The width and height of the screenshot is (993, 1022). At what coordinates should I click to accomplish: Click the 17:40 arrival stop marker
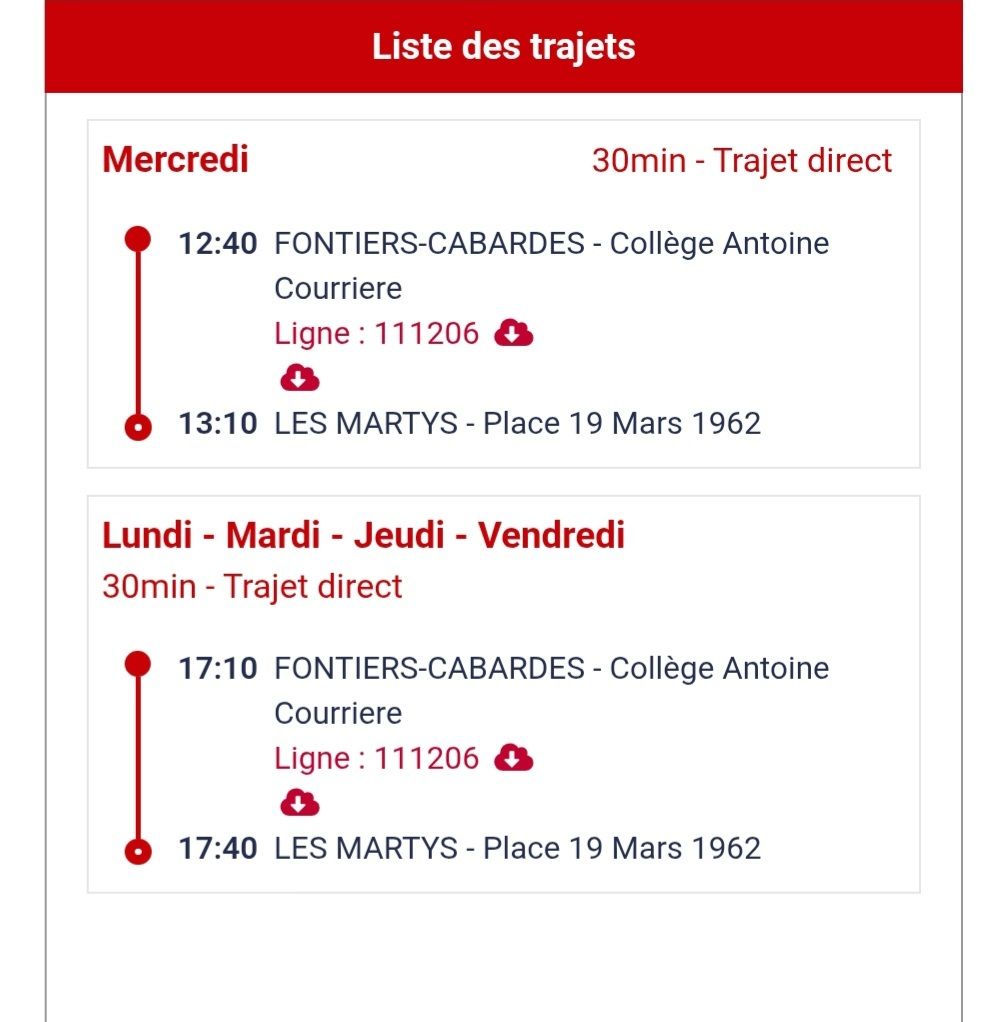point(137,852)
